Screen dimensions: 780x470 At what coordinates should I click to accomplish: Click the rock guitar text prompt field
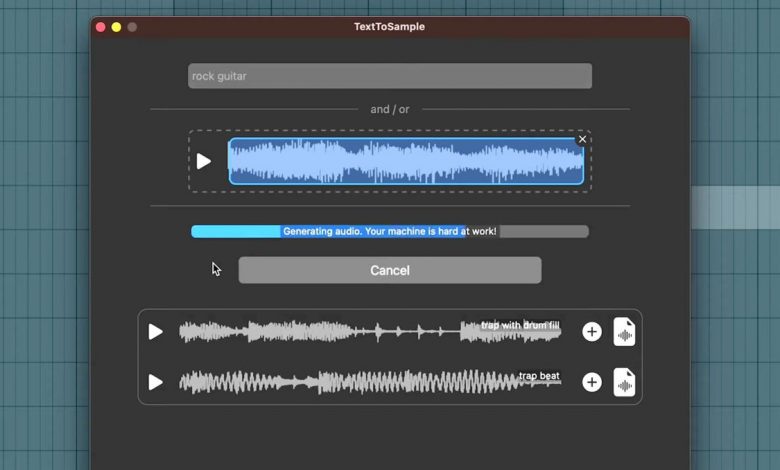point(390,76)
